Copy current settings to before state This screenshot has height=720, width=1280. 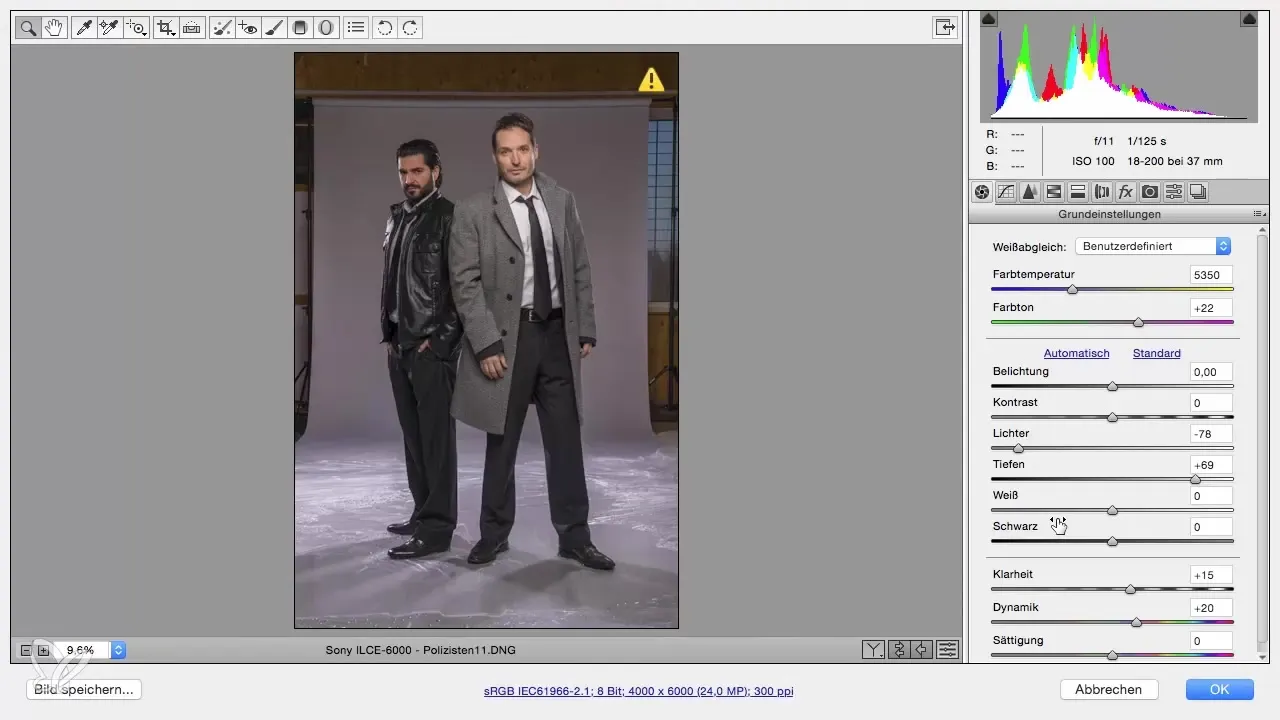[x=923, y=650]
